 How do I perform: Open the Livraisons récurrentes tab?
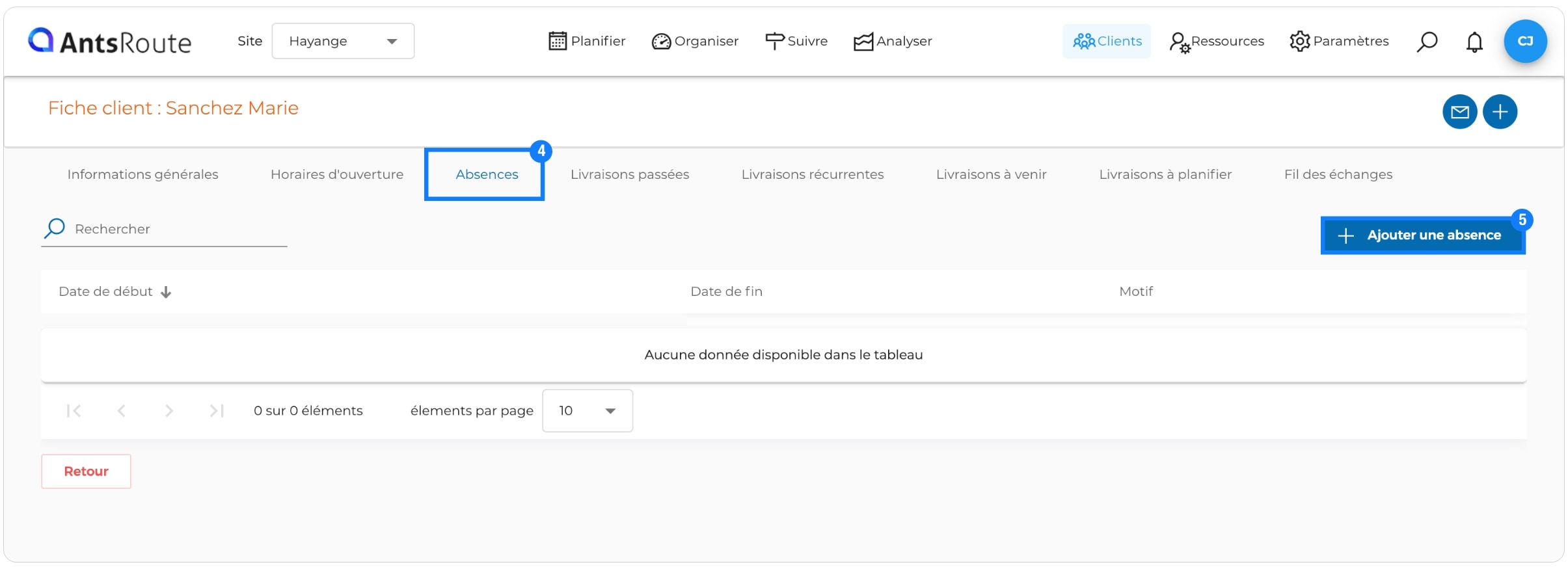813,174
